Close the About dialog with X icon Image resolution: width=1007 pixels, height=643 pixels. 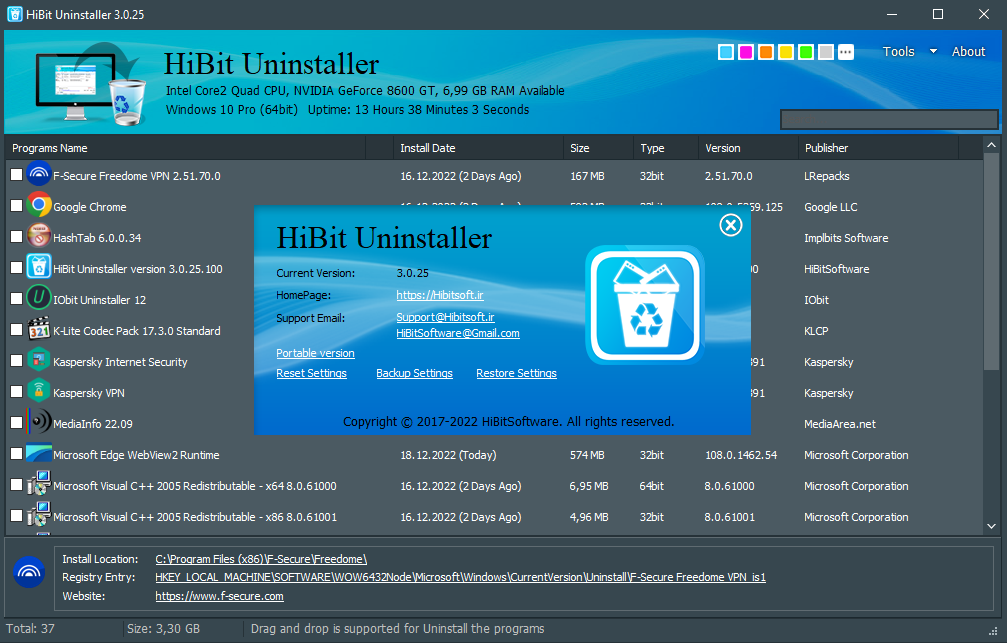point(730,225)
